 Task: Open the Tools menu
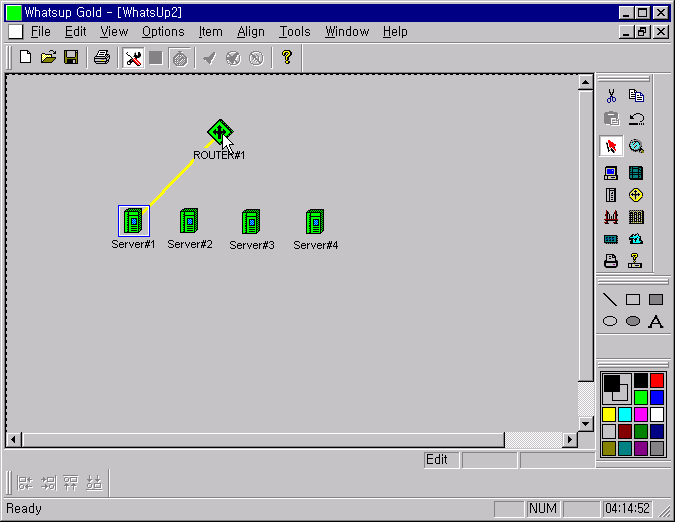(x=295, y=32)
